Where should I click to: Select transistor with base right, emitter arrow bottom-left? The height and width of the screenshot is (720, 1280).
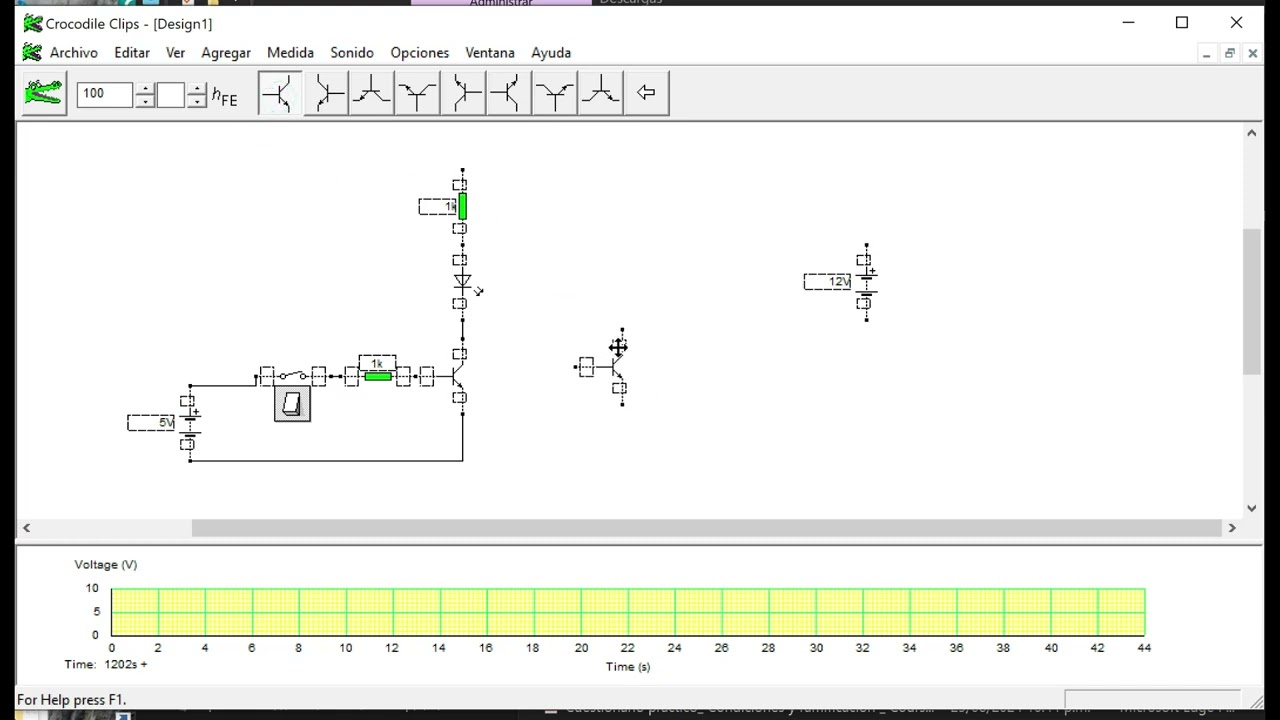click(326, 93)
